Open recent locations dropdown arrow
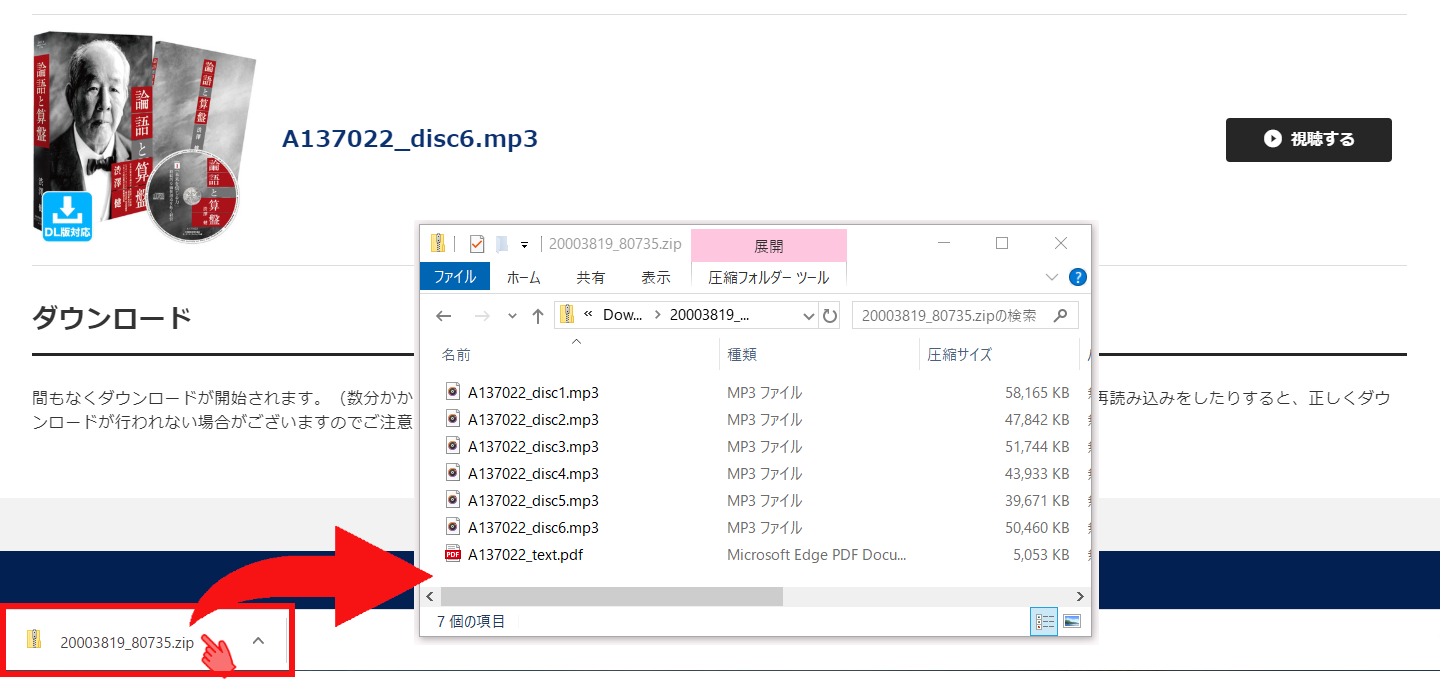This screenshot has width=1440, height=700. (x=513, y=316)
